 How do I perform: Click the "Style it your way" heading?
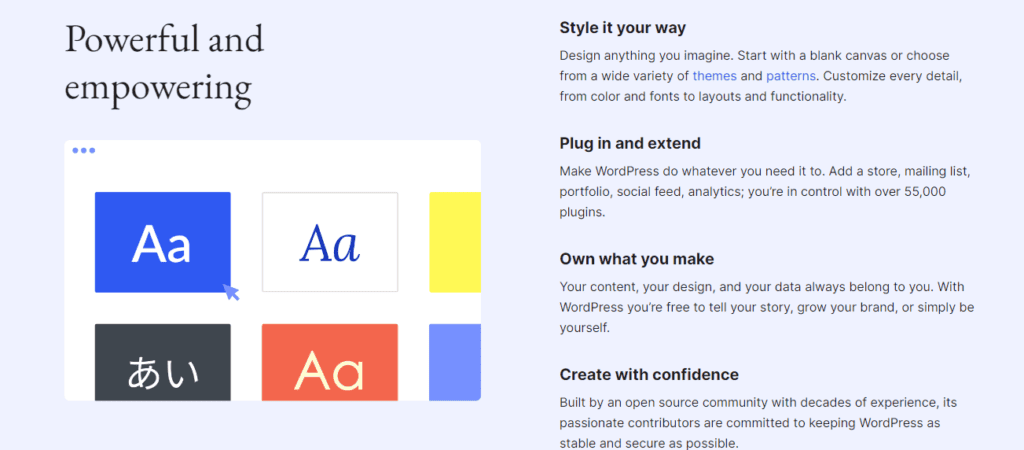(623, 27)
